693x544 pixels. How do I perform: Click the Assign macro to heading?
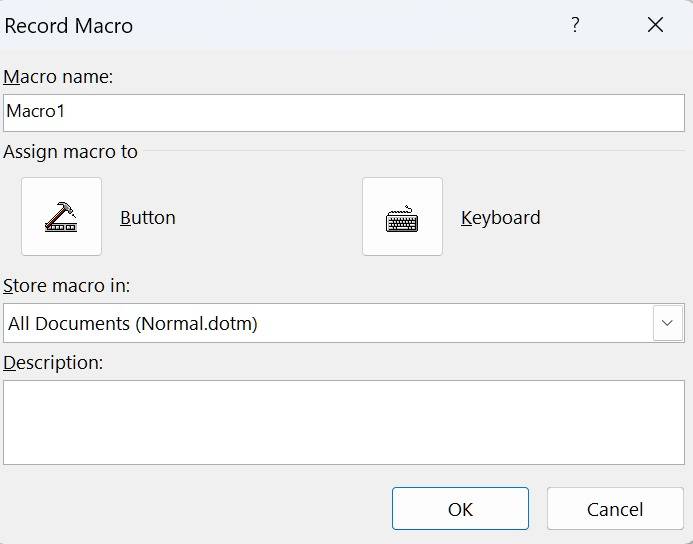click(x=70, y=152)
